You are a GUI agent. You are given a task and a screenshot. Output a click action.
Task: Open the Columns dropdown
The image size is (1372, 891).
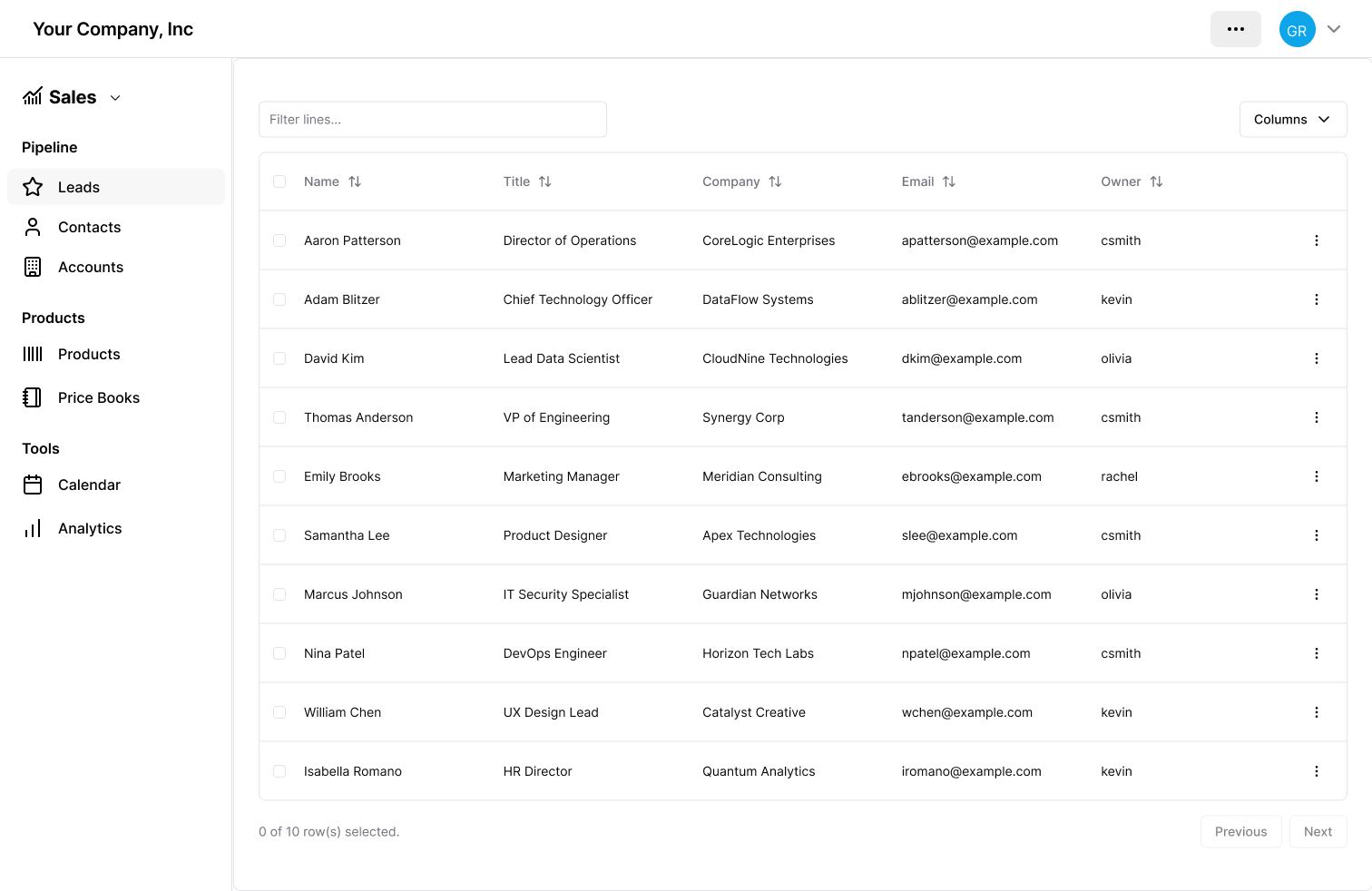1292,119
